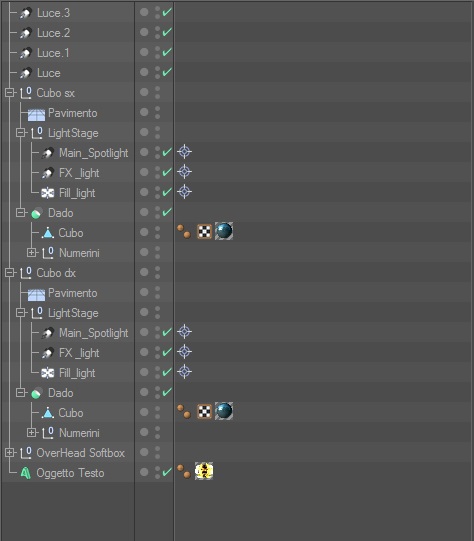Select 'Numerini' name under Cubo sx
This screenshot has width=474, height=541.
point(79,253)
